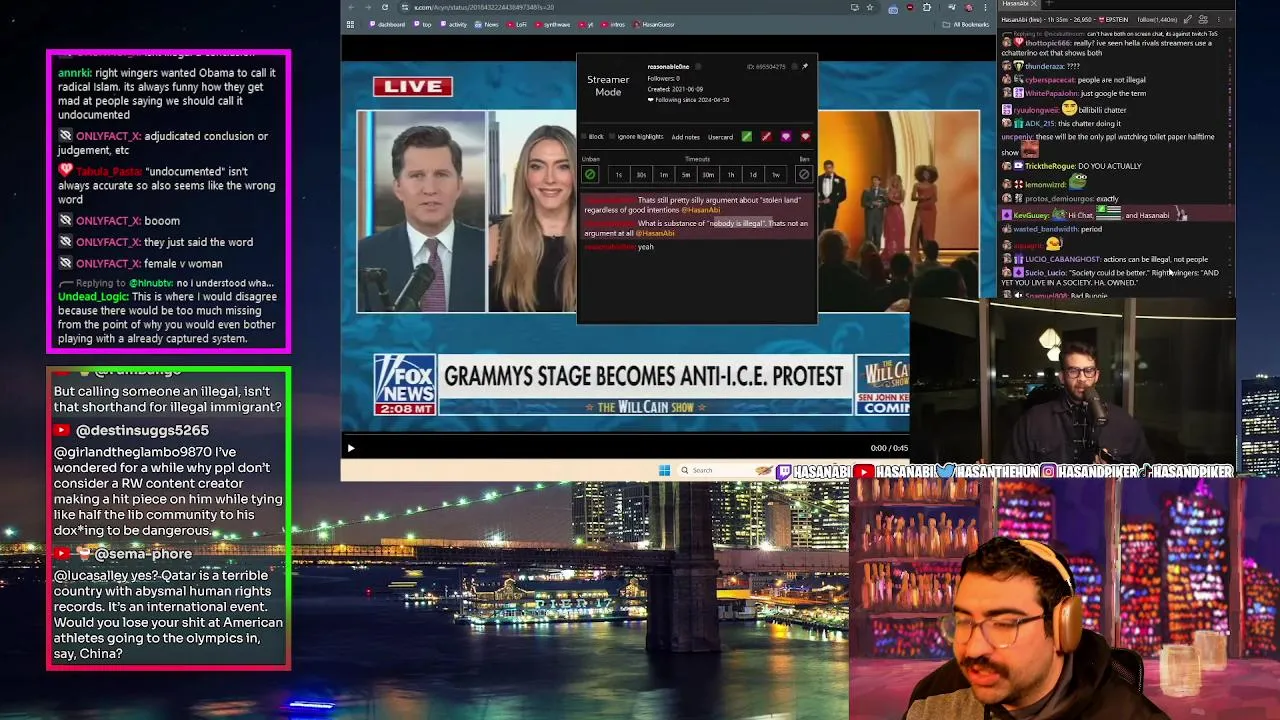Click the Usercard link
The image size is (1280, 720).
[x=721, y=137]
